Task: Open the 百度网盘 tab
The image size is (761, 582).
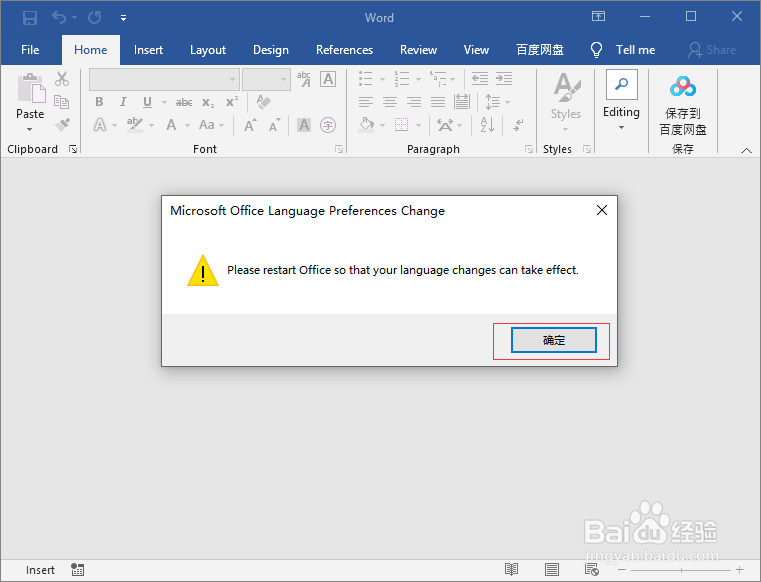Action: click(x=540, y=50)
